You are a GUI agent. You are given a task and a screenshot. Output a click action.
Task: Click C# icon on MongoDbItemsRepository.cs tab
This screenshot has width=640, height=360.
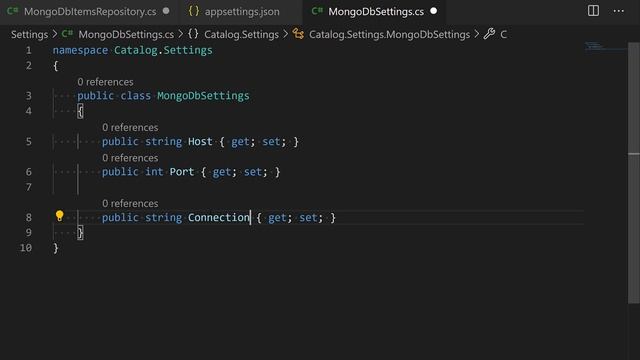pyautogui.click(x=12, y=11)
